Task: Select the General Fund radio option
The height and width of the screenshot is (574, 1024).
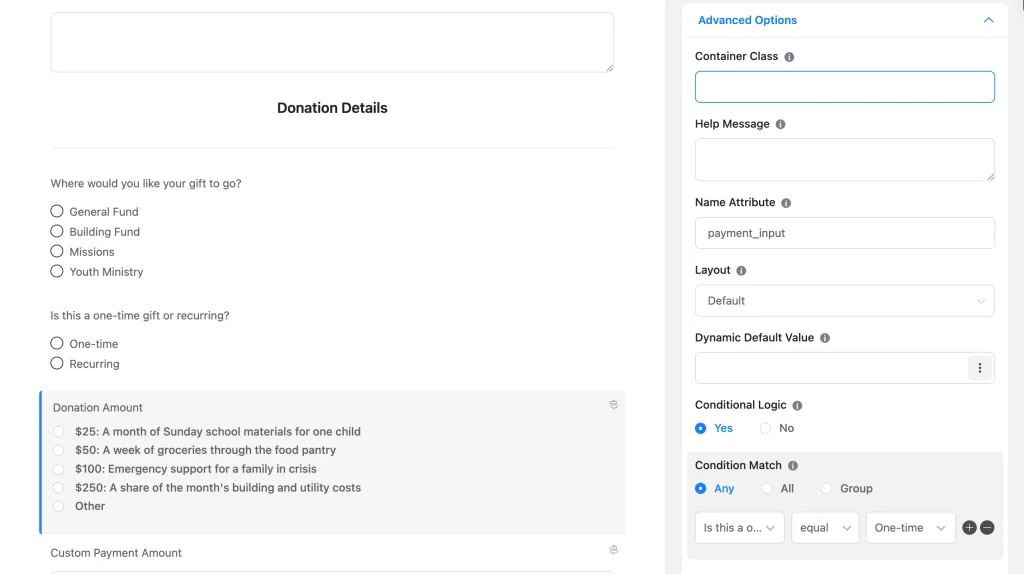Action: point(57,212)
